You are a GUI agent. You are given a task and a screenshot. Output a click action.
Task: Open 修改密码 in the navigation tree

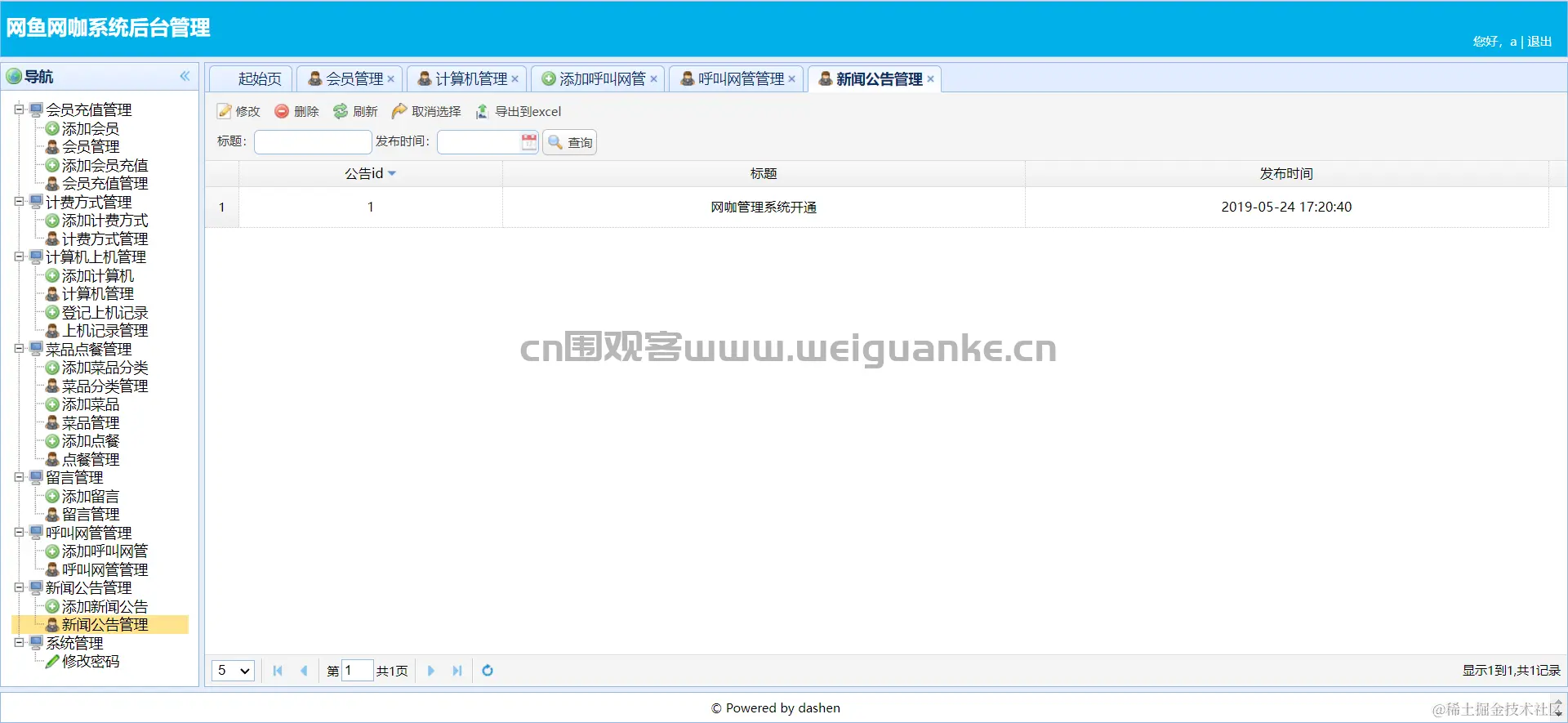tap(90, 661)
